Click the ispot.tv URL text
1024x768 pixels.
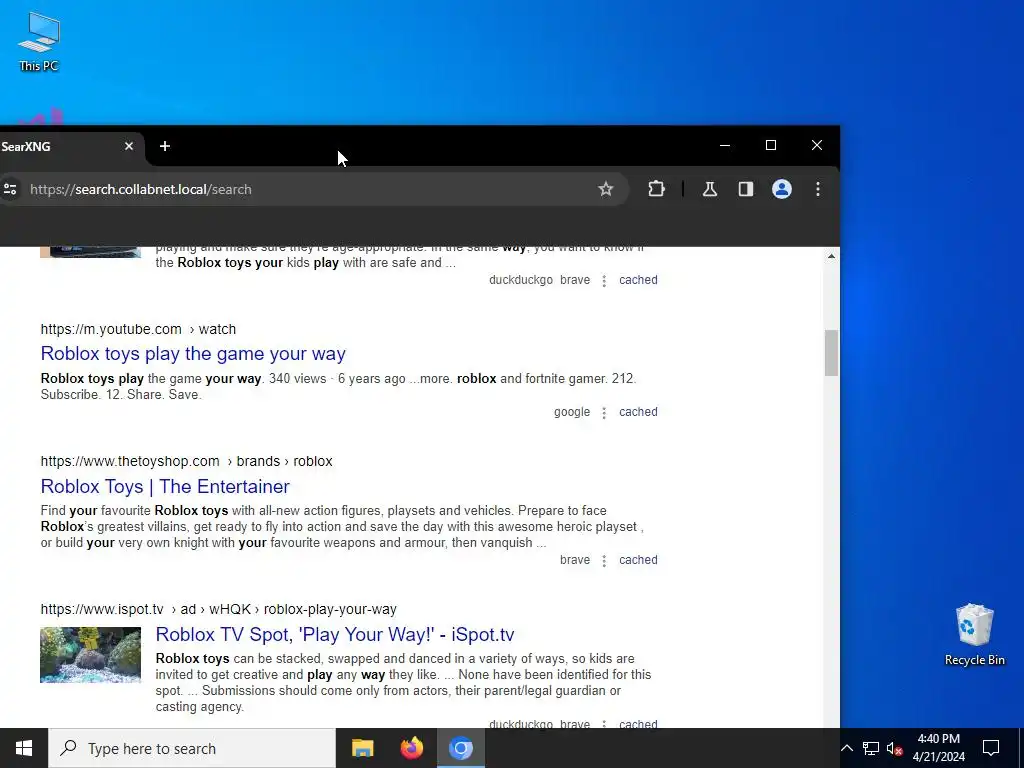coord(218,609)
